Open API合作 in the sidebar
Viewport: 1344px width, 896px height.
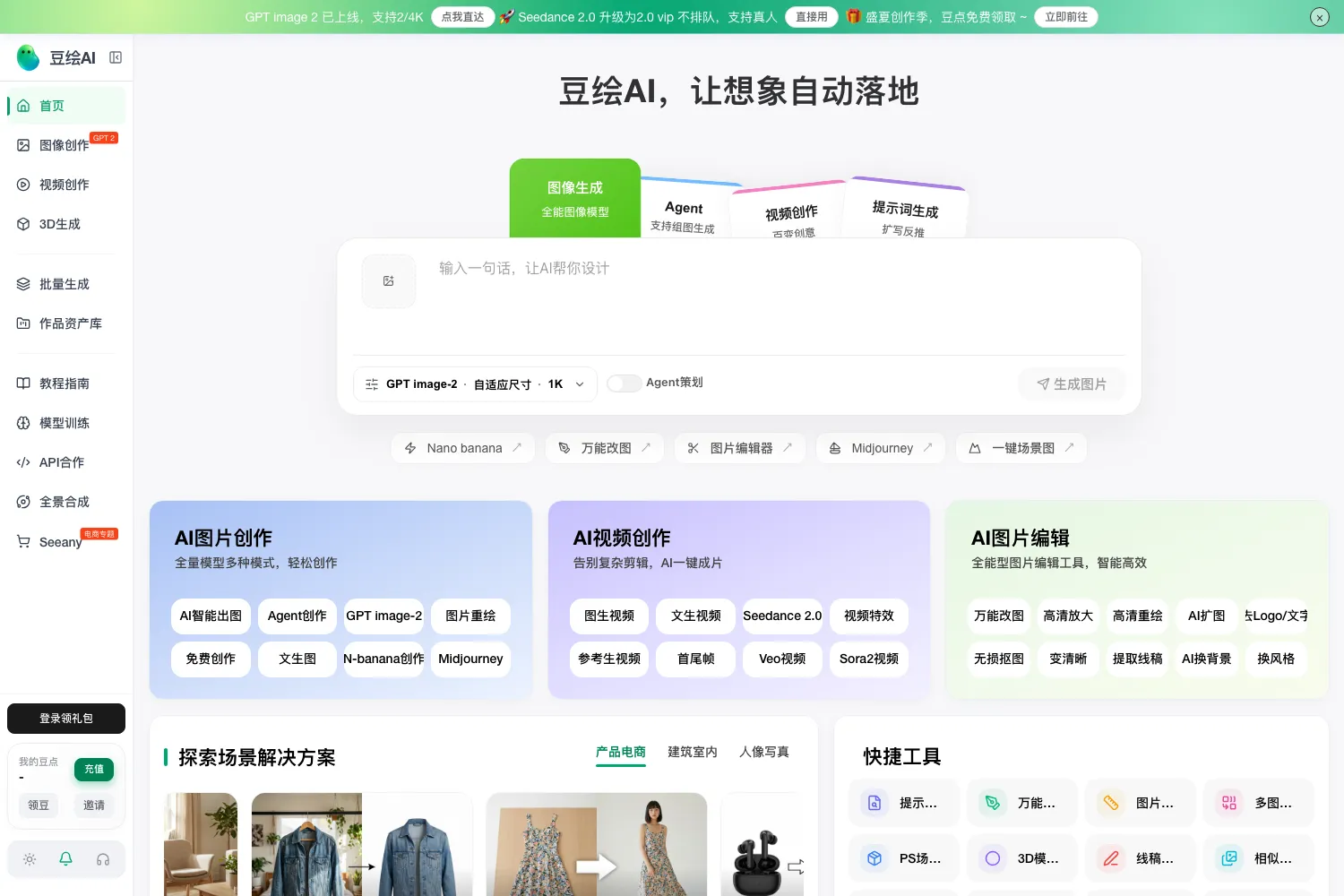click(66, 462)
